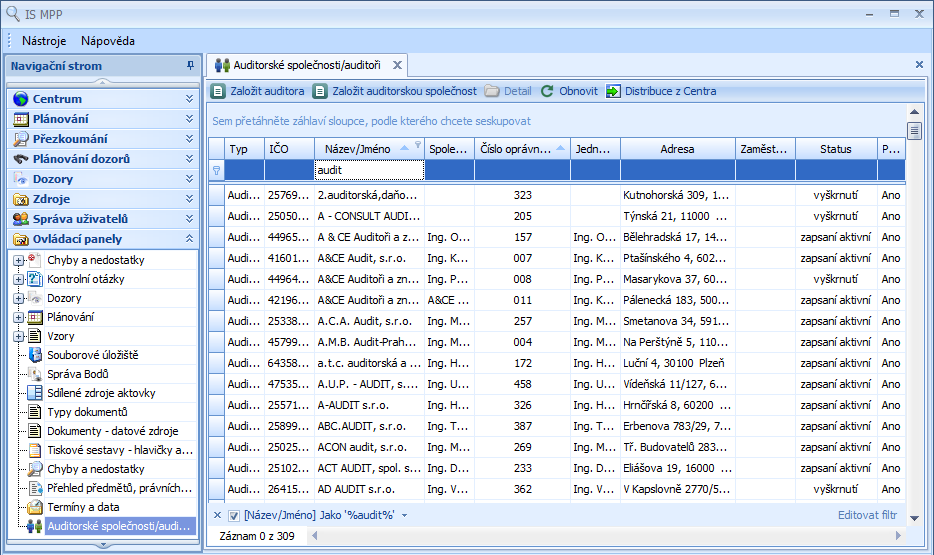Sort by the Číslo oprávnění column header
Viewport: 934px width, 555px height.
click(x=522, y=149)
